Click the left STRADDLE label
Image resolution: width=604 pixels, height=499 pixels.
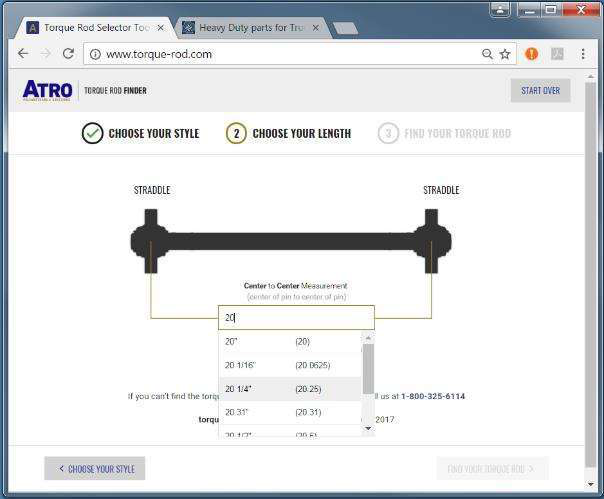152,190
